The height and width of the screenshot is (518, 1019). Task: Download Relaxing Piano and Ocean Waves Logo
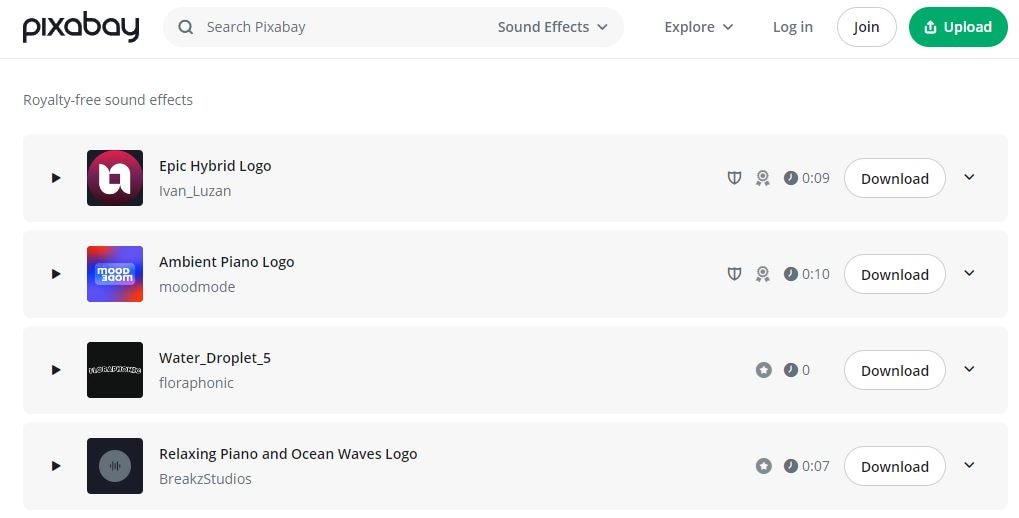(894, 466)
